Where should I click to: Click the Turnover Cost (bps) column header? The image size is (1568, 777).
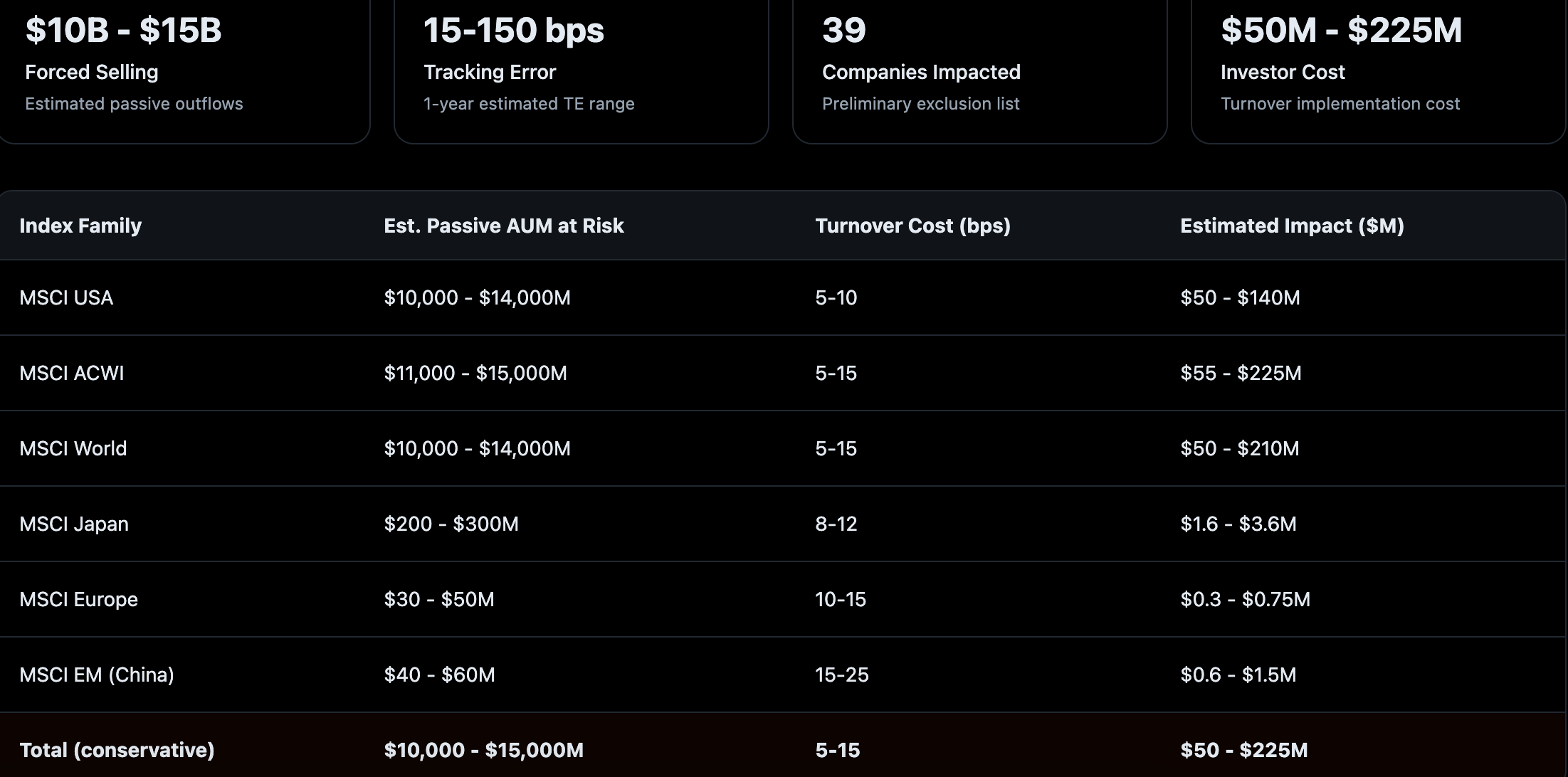tap(912, 226)
